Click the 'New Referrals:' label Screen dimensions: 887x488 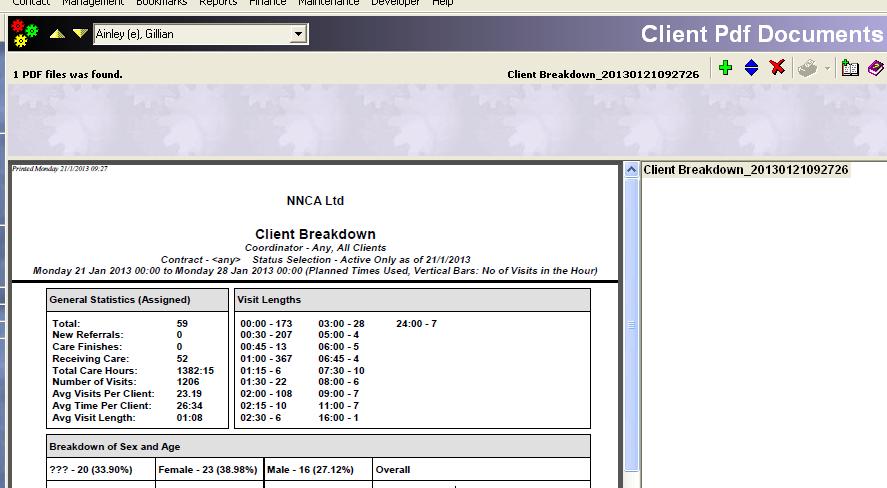click(x=88, y=335)
